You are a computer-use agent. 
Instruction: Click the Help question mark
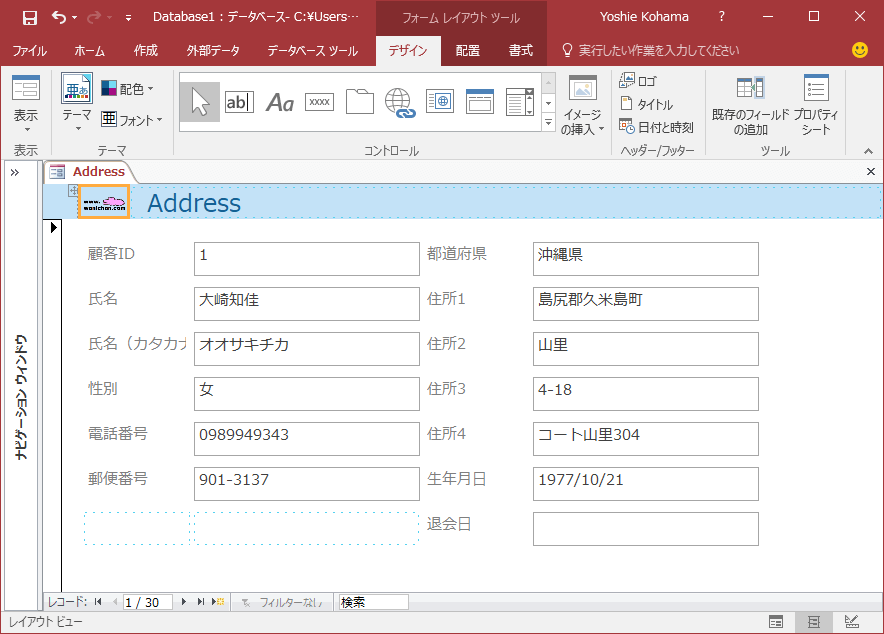coord(721,16)
